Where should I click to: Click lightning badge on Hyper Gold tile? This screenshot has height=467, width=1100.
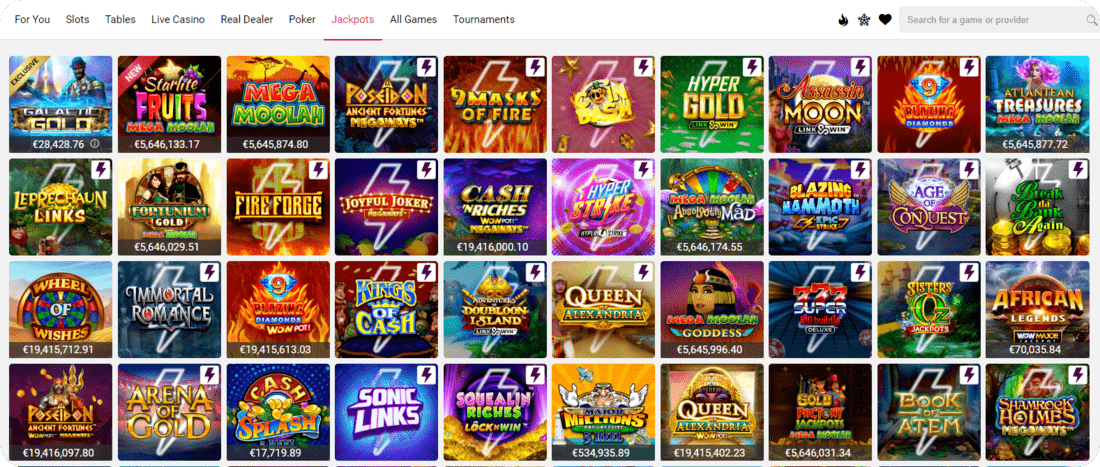(753, 67)
